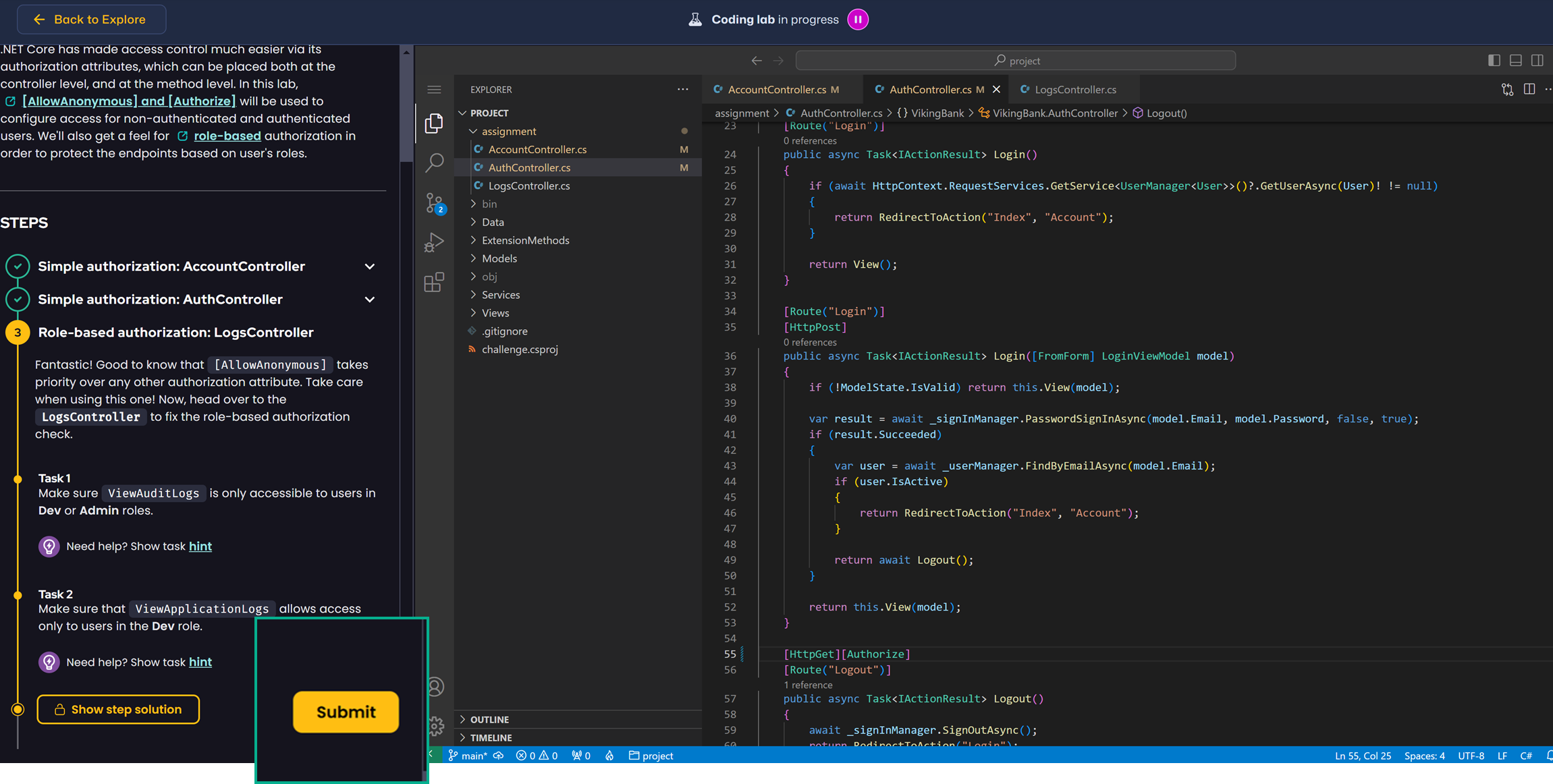Open errors and warnings status item
1553x784 pixels.
tap(537, 756)
